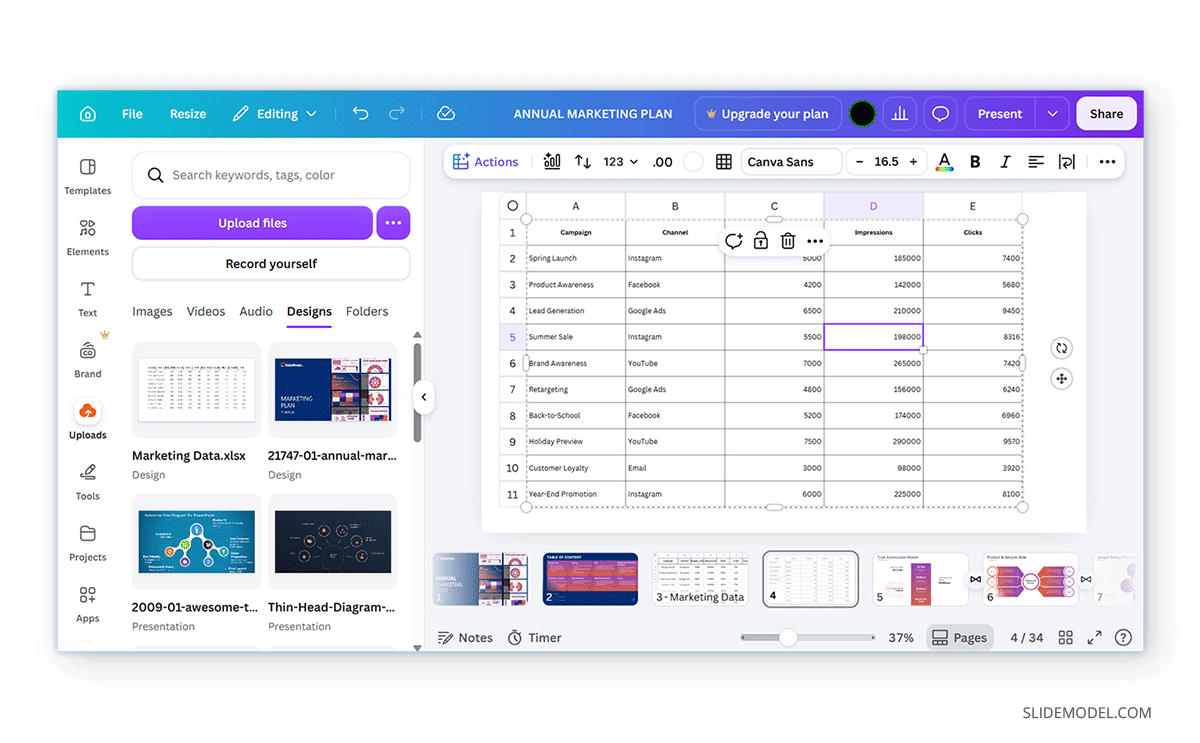Open the Brand panel

88,360
